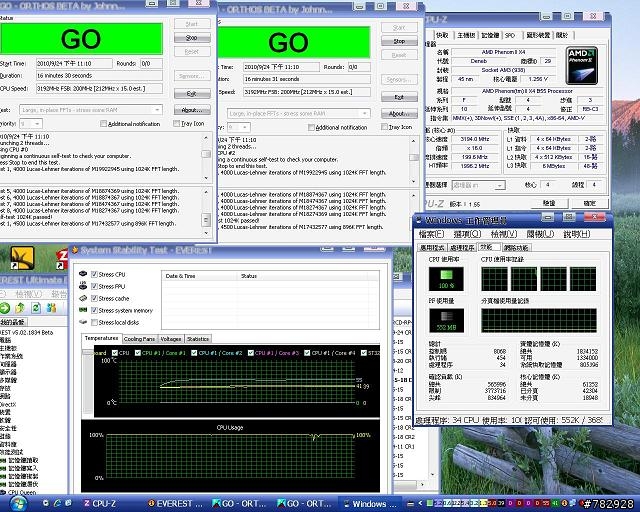640x512 pixels.
Task: Open the test type dropdown in the 16 minutes 31 seconds ORTHOS
Action: (298, 114)
